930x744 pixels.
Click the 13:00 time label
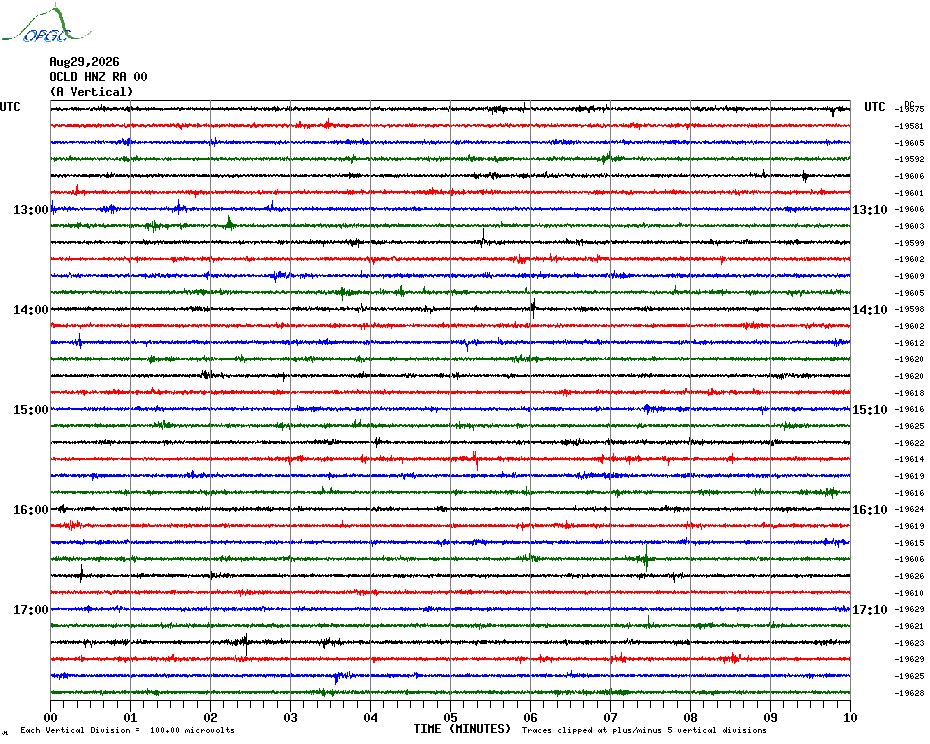point(31,209)
